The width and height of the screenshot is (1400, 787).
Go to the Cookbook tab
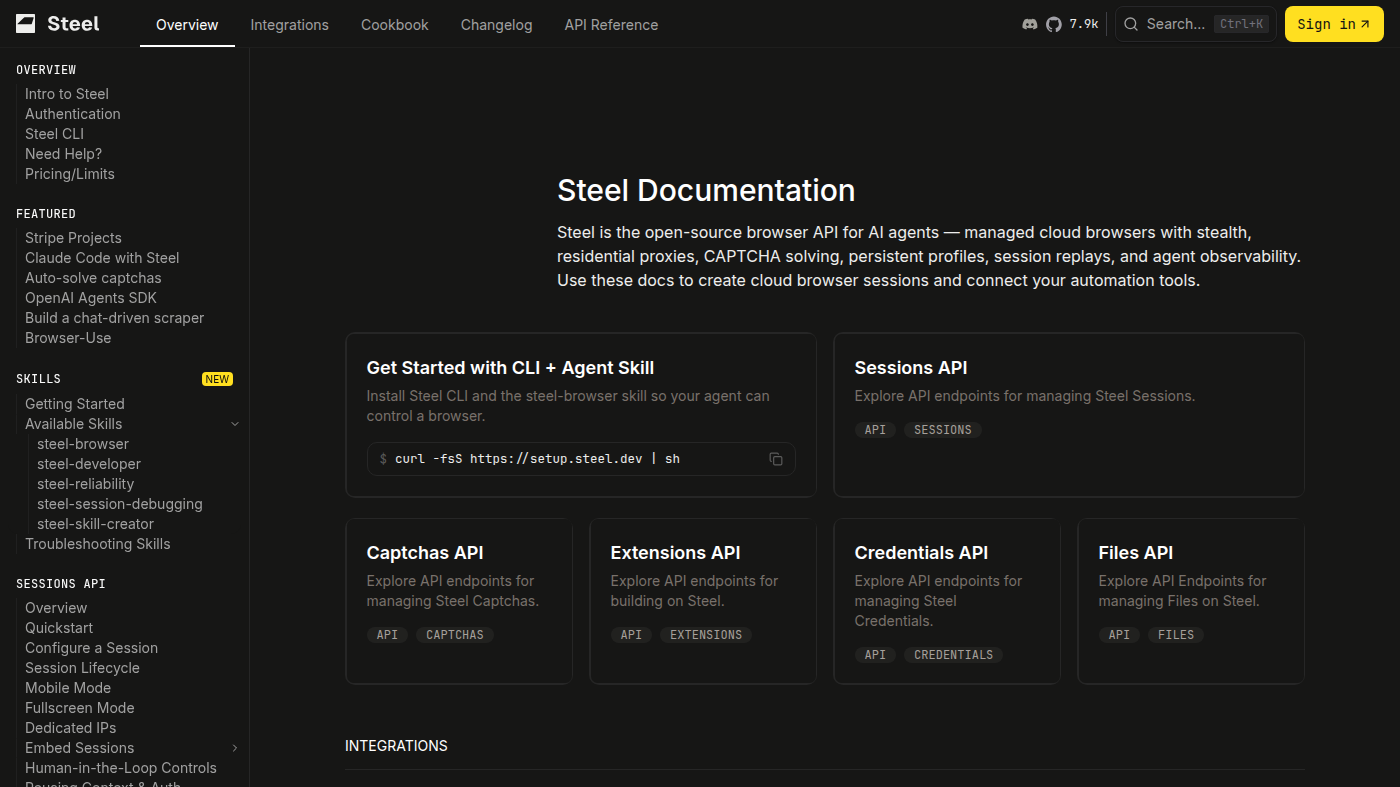(395, 25)
